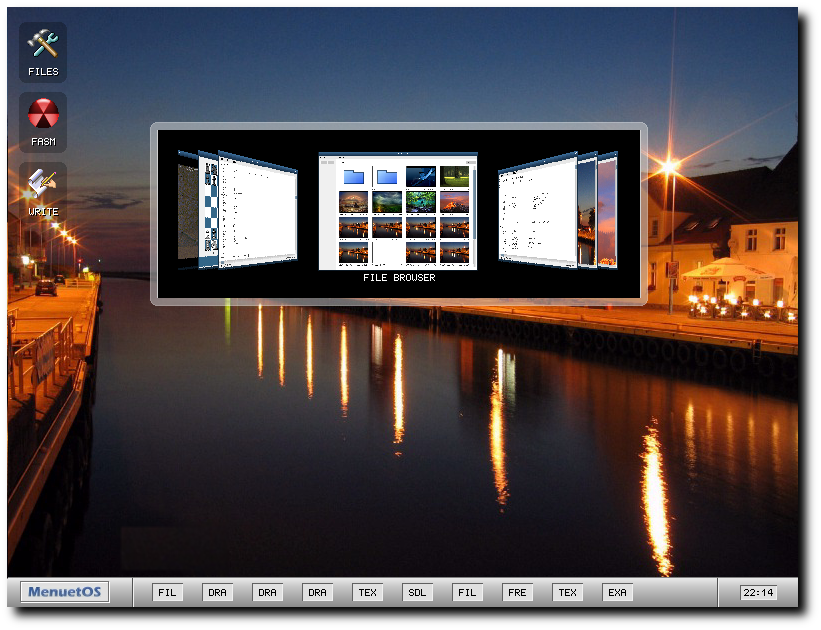Activate the FRE taskbar button
This screenshot has height=630, width=821.
[x=517, y=592]
